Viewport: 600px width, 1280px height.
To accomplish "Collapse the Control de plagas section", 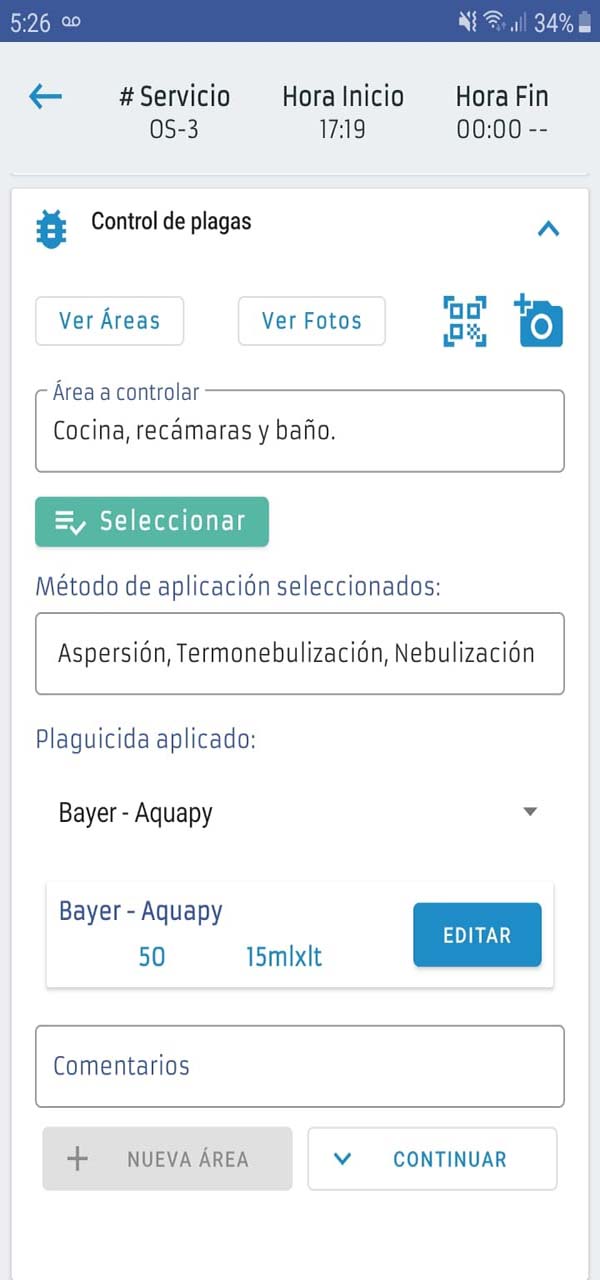I will [548, 229].
